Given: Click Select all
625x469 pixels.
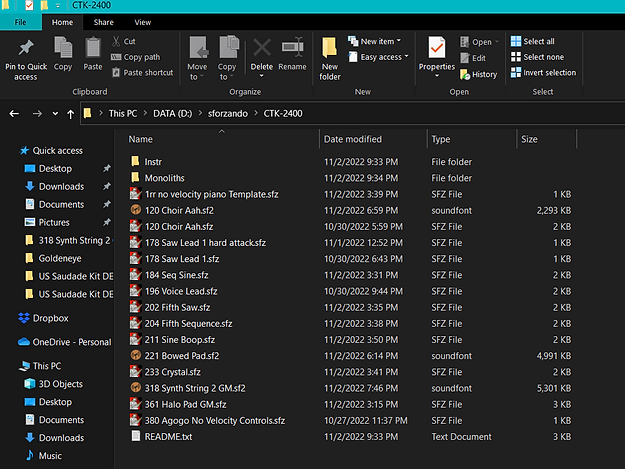Looking at the screenshot, I should (x=533, y=41).
